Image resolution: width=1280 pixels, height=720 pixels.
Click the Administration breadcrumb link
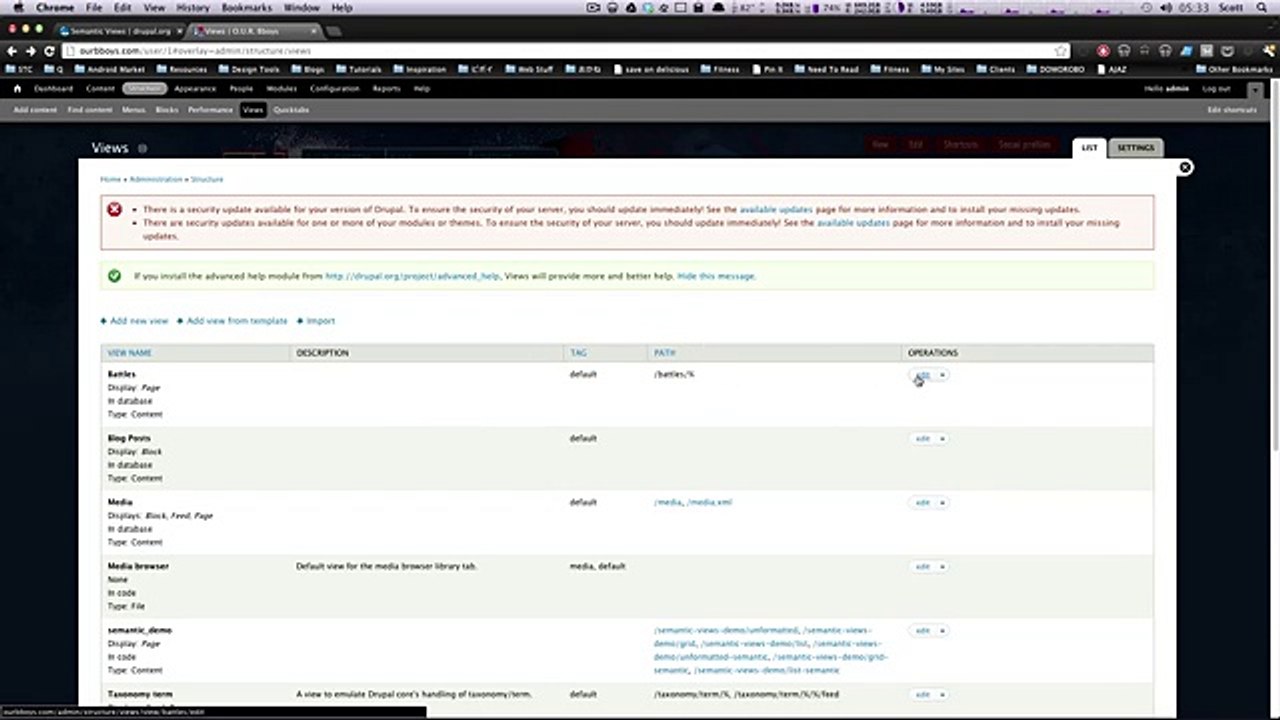click(156, 179)
